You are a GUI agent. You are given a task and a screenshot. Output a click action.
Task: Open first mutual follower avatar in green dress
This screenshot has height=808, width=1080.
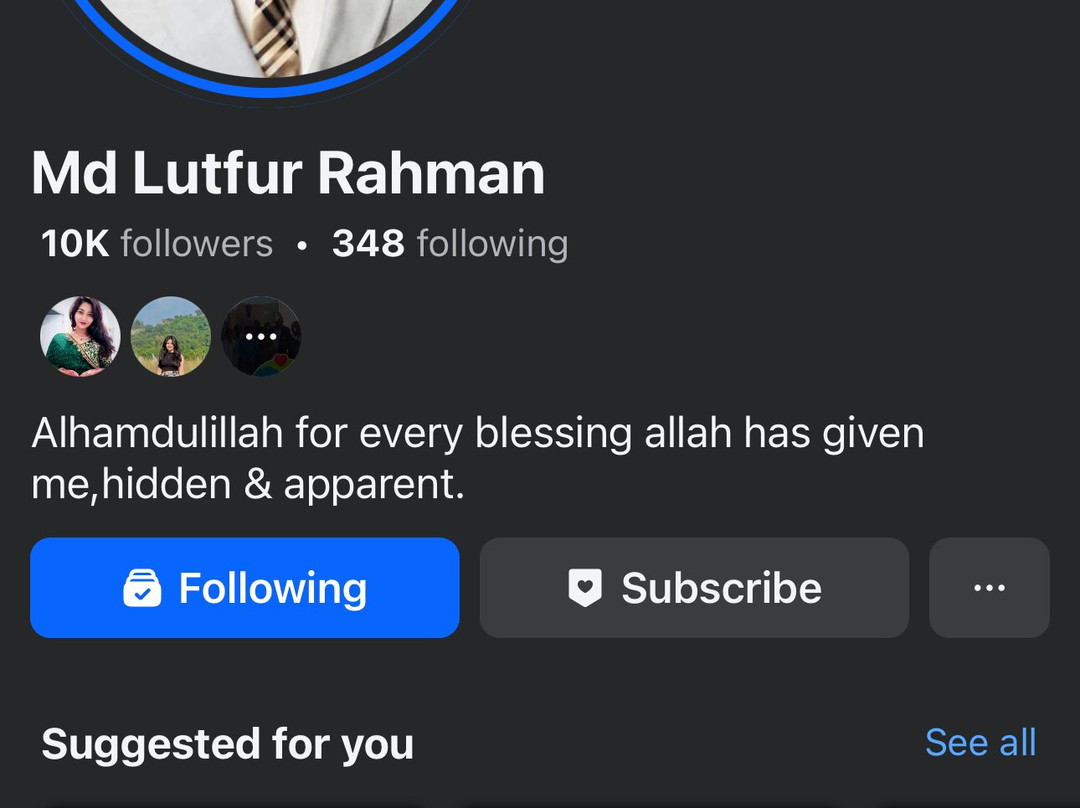tap(80, 336)
